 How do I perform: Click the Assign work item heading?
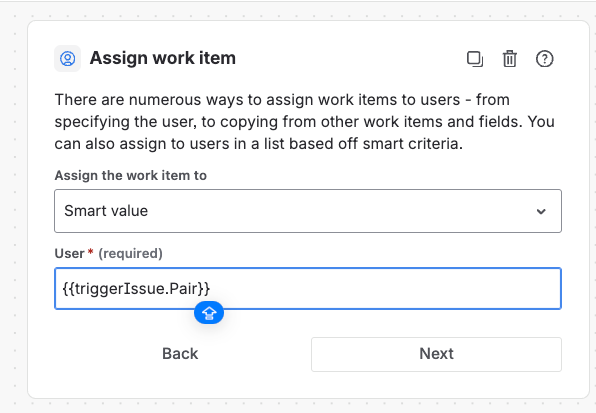(163, 58)
